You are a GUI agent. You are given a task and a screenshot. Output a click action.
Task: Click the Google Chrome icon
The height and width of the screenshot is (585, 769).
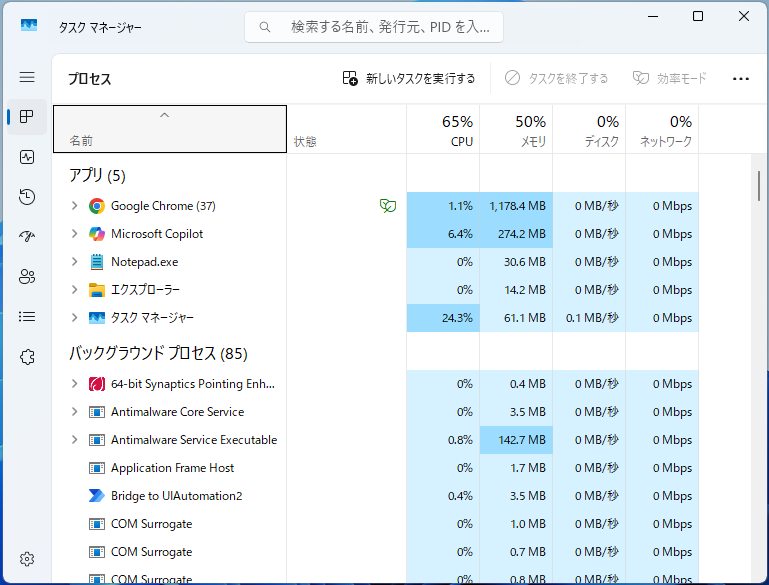click(x=97, y=206)
